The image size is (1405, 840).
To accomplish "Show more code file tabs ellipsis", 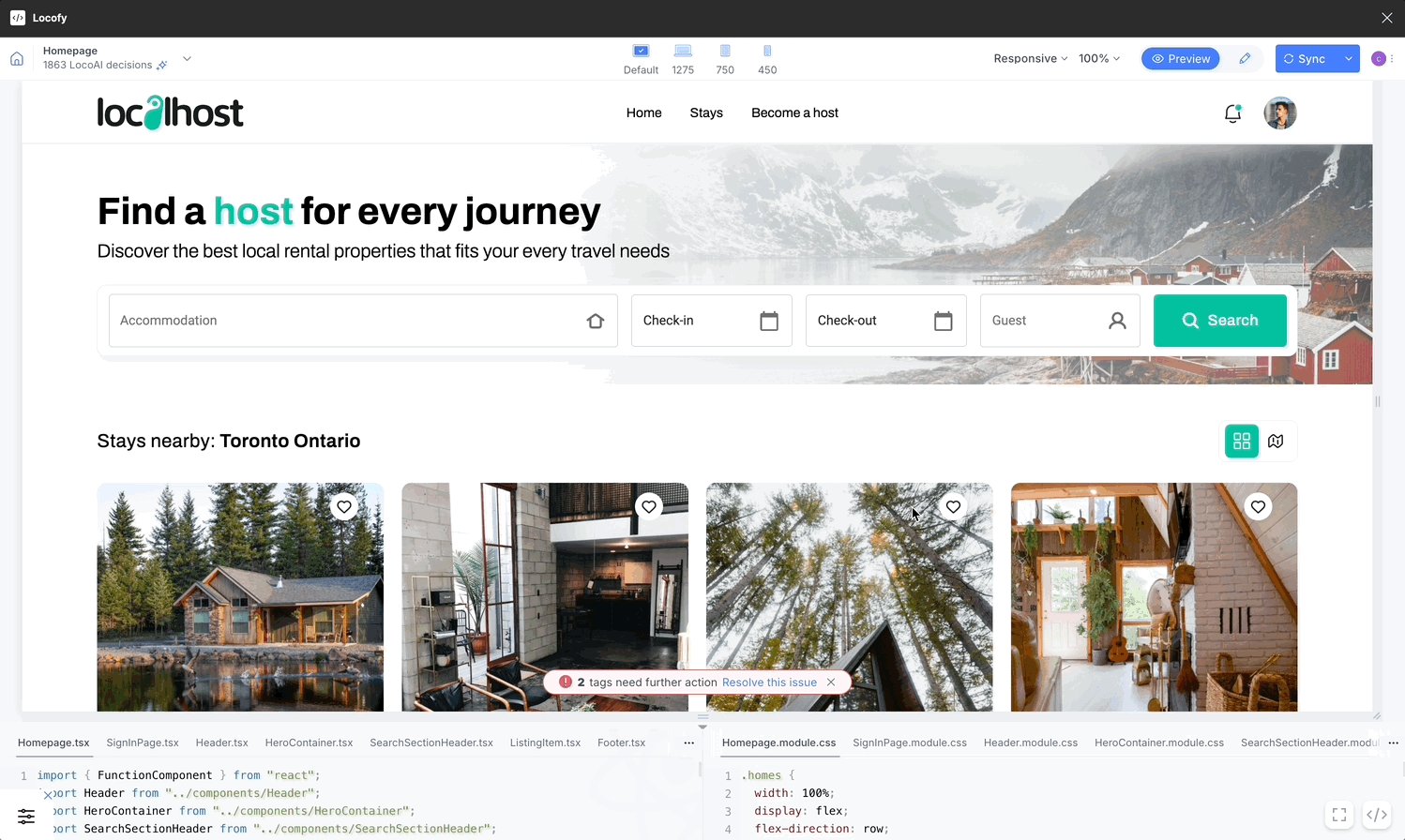I will coord(689,742).
